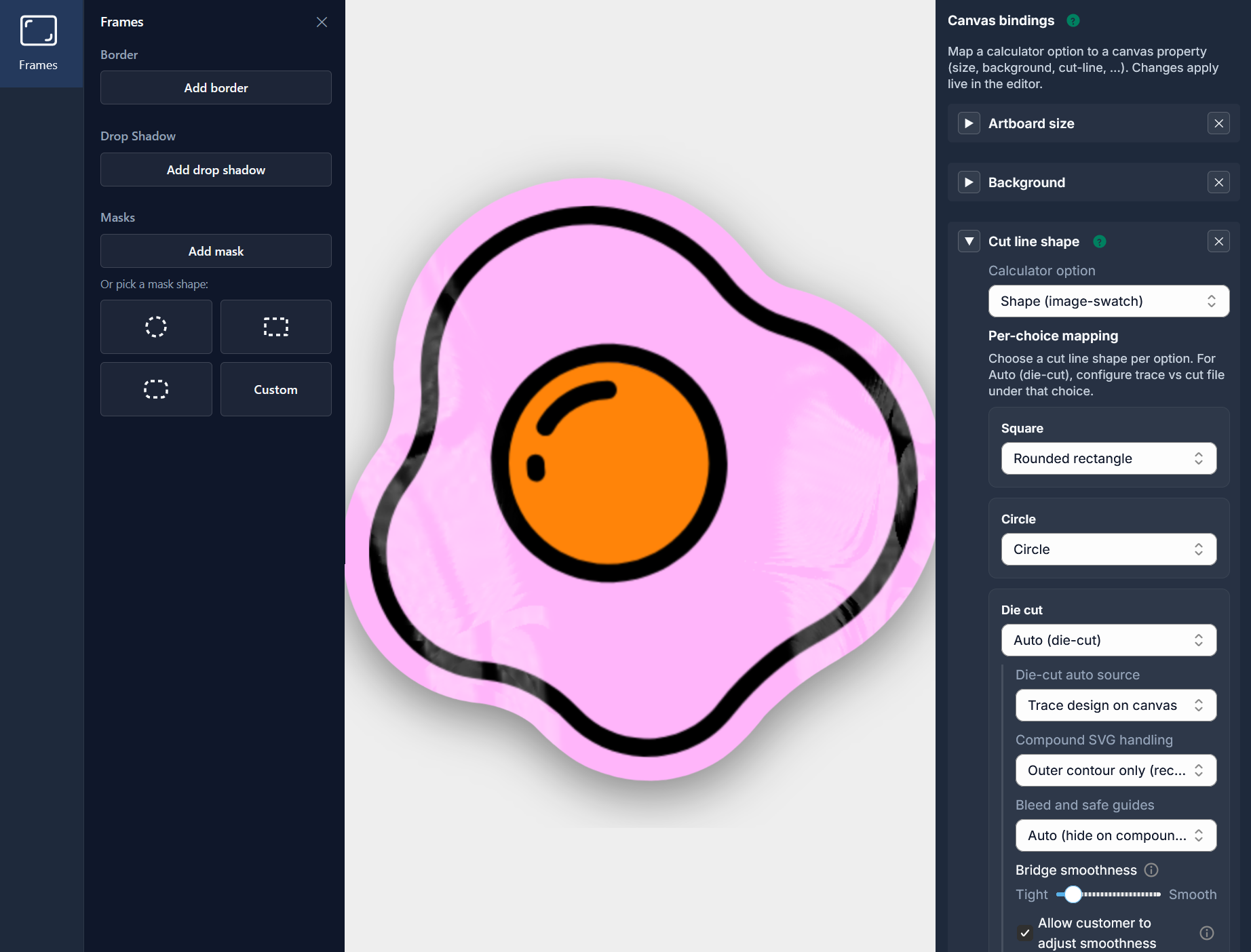This screenshot has height=952, width=1251.
Task: Expand the Background section
Action: [969, 182]
